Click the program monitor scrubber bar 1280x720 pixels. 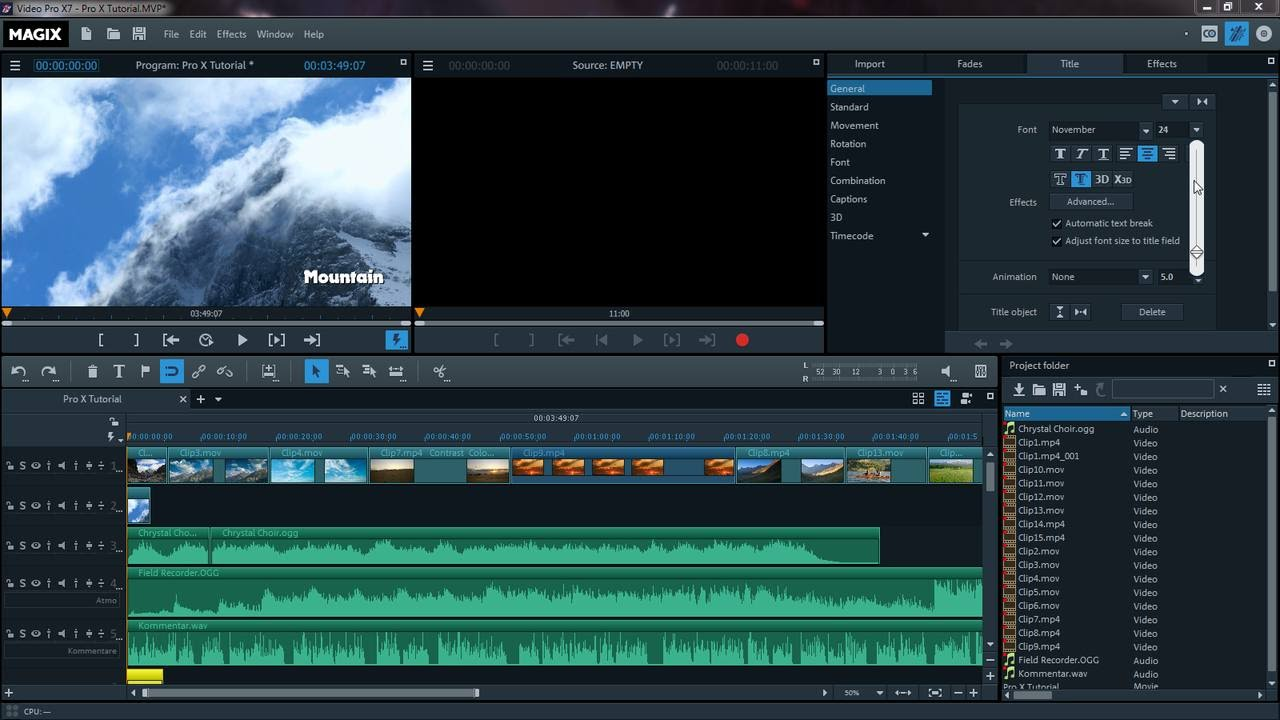tap(206, 322)
